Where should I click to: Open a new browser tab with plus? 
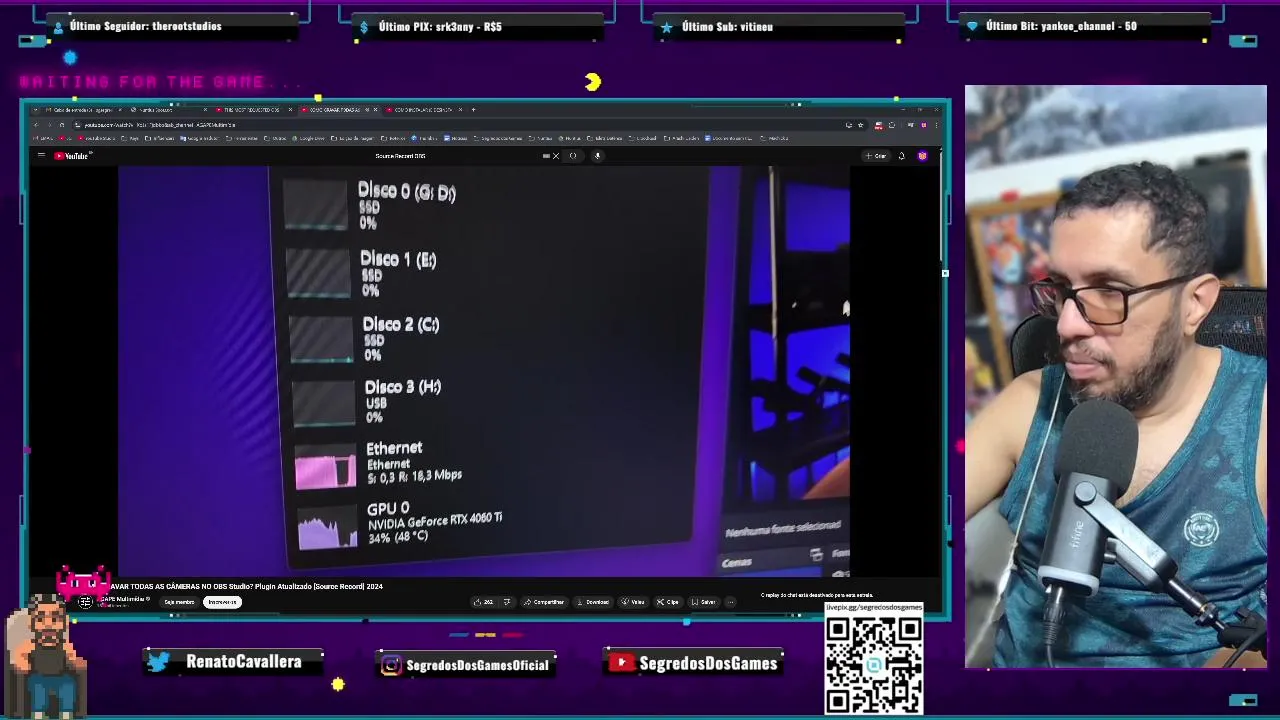[473, 109]
